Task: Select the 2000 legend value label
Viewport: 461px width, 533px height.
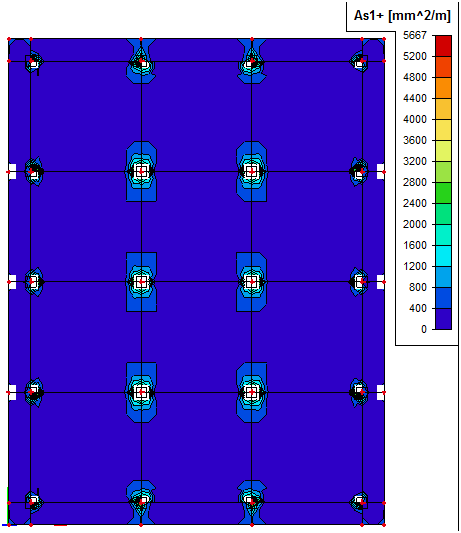Action: pos(414,224)
